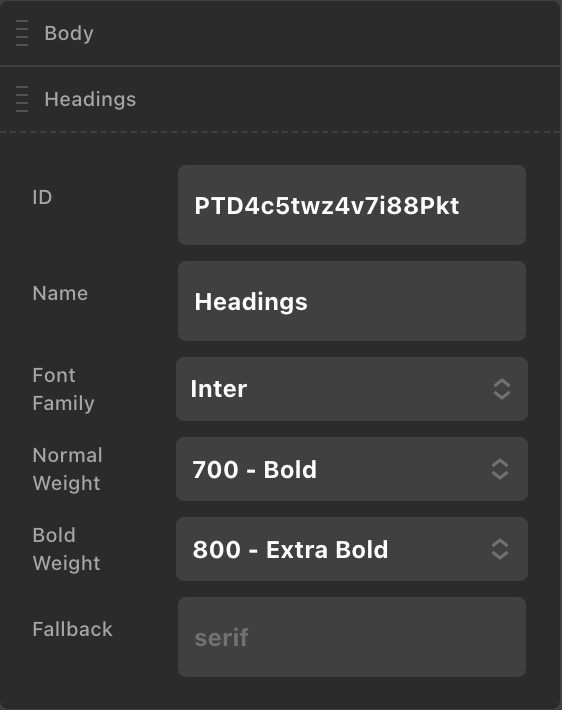Open the Inter font family dropdown

point(352,389)
